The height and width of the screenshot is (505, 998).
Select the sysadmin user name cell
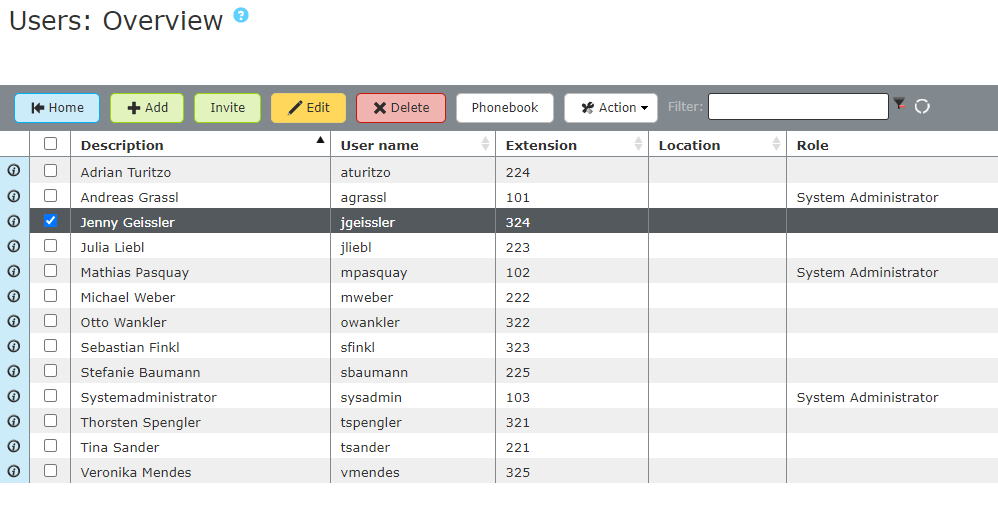pos(413,397)
